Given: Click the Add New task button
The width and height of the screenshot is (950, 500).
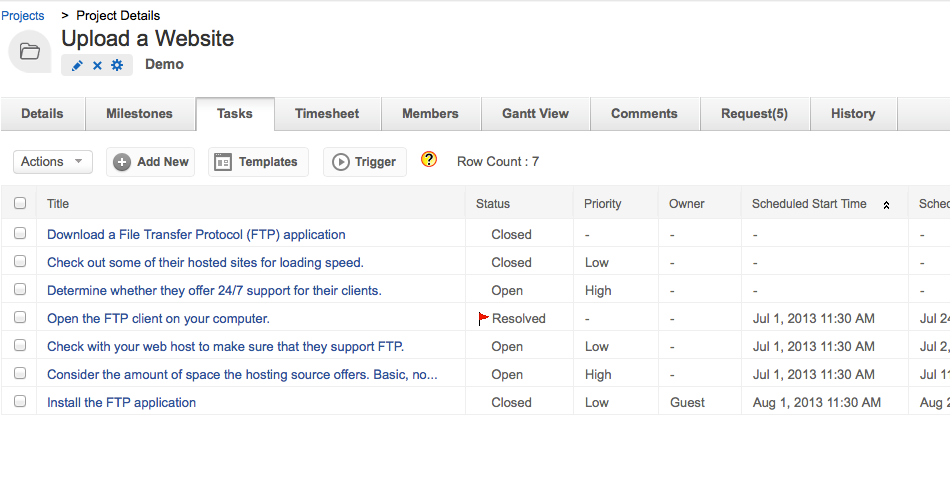Looking at the screenshot, I should (x=151, y=162).
